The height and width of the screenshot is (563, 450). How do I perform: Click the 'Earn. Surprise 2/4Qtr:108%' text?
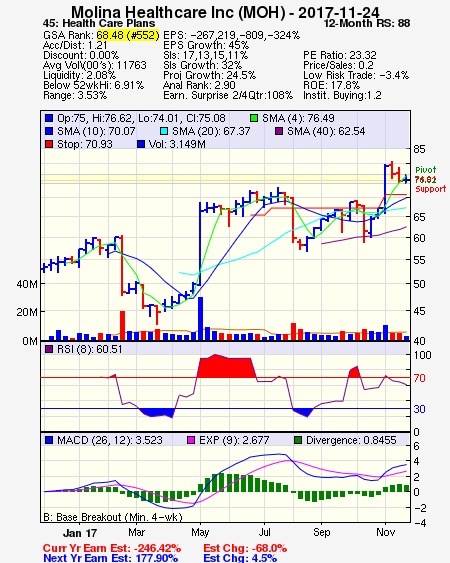228,96
